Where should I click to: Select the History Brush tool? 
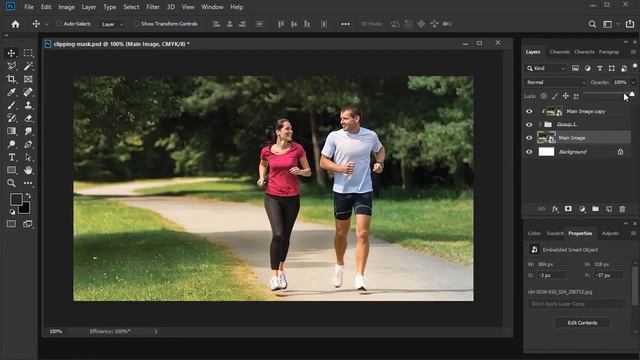point(11,118)
